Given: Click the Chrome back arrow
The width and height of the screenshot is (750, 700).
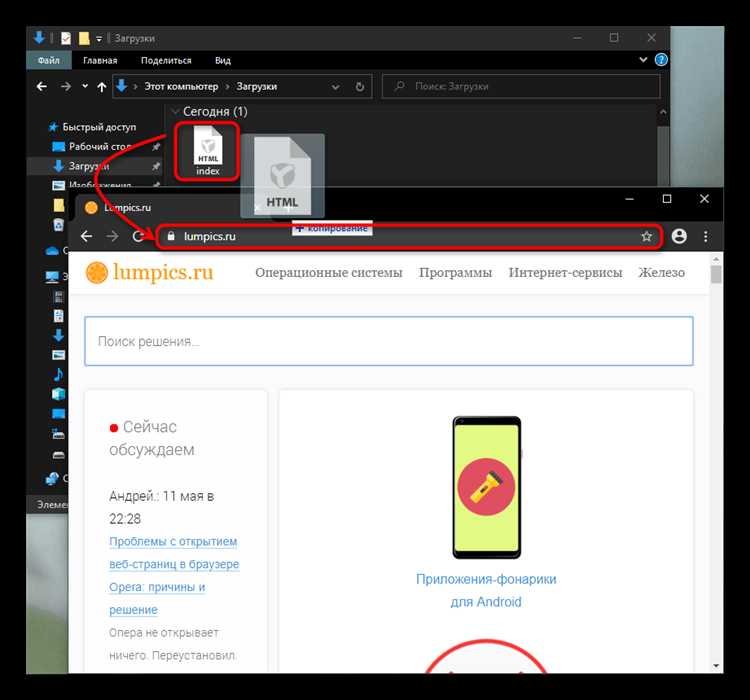Looking at the screenshot, I should (86, 237).
